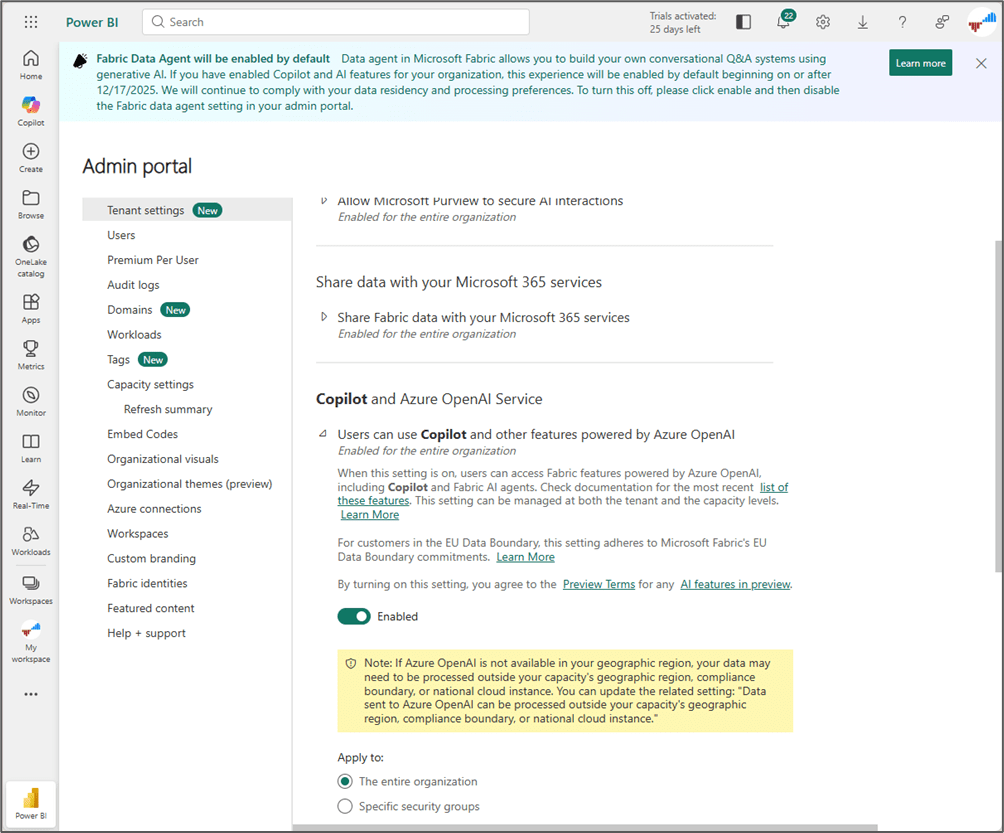Click the Download arrow icon

coord(862,22)
